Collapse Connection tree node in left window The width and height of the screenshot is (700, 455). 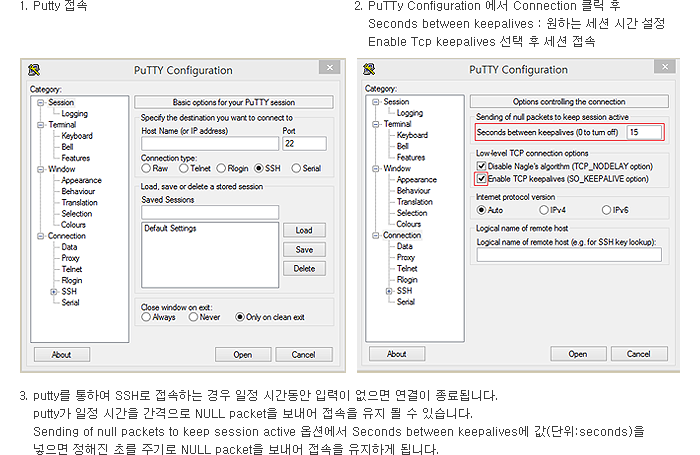point(41,236)
